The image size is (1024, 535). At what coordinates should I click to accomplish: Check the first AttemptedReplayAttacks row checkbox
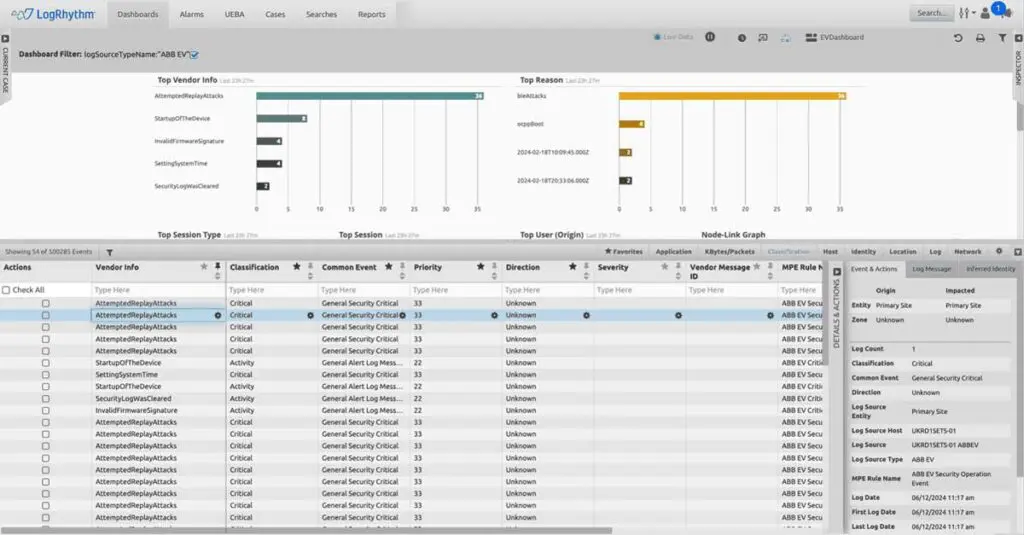tap(45, 303)
